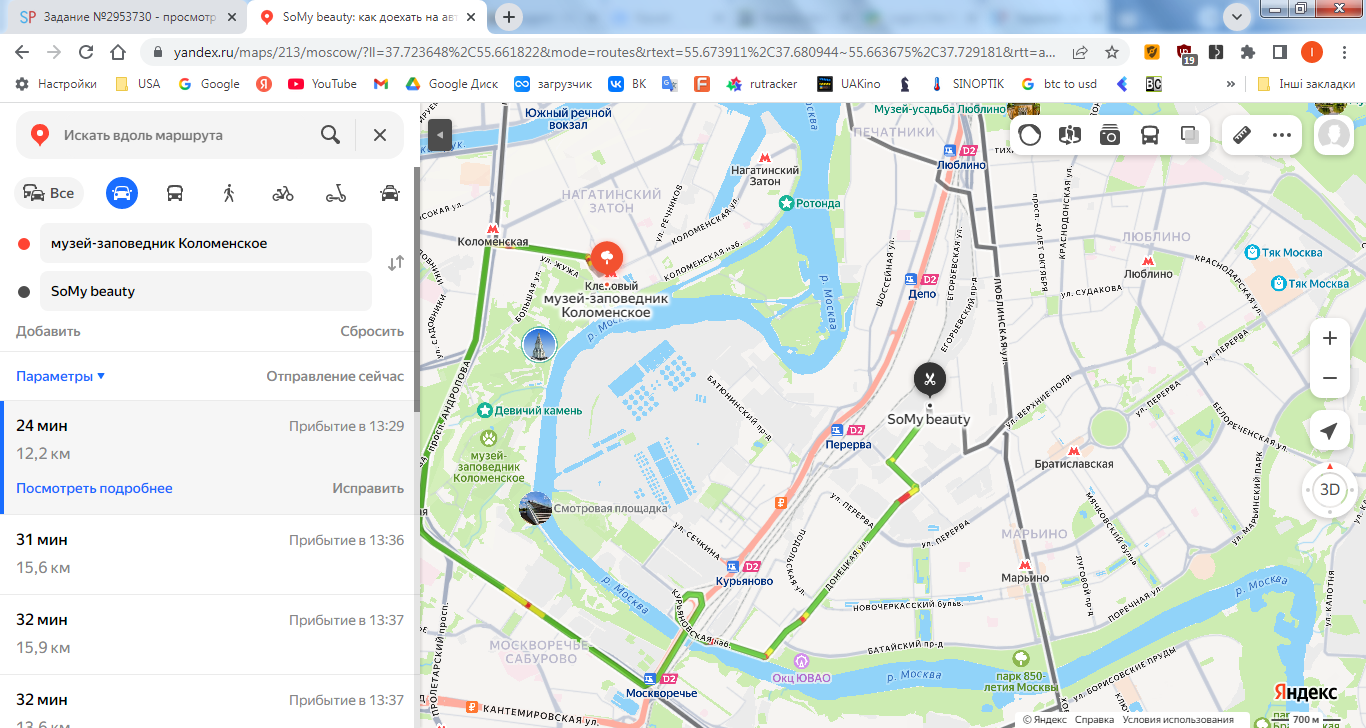Viewport: 1366px width, 728px height.
Task: Click the Марьино metro icon
Action: click(1025, 564)
